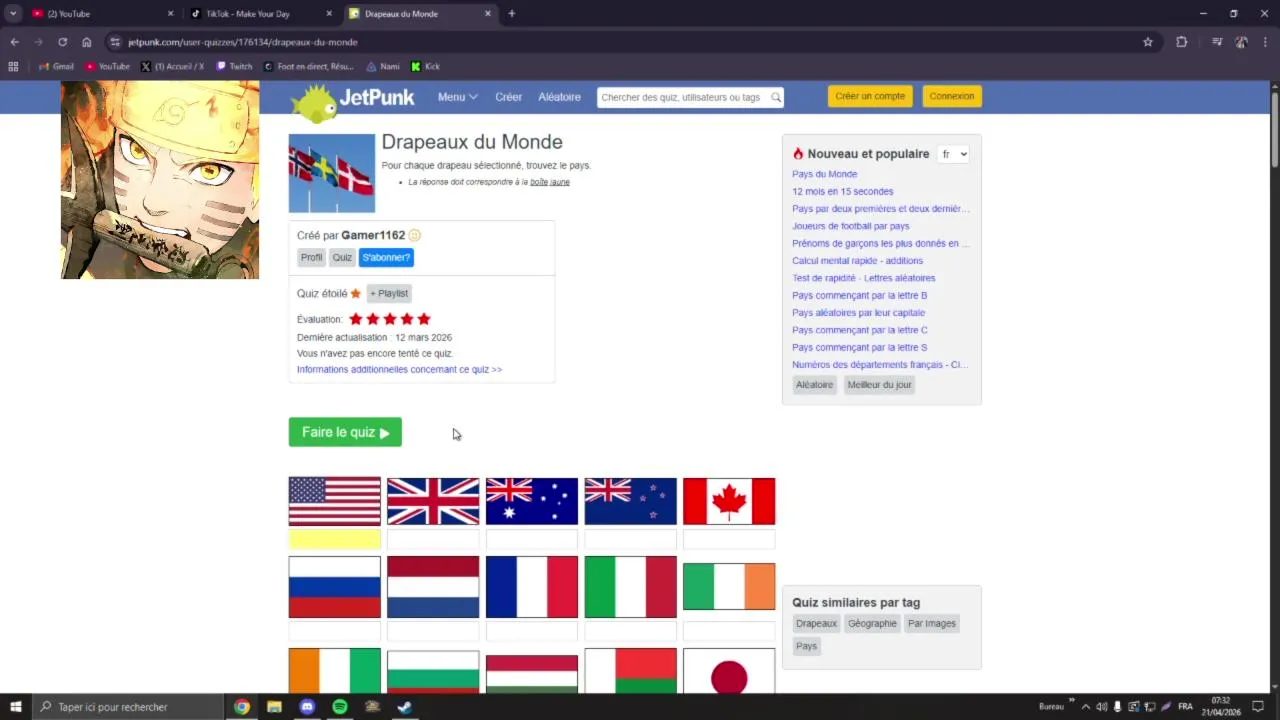Open the fr language dropdown

point(954,154)
